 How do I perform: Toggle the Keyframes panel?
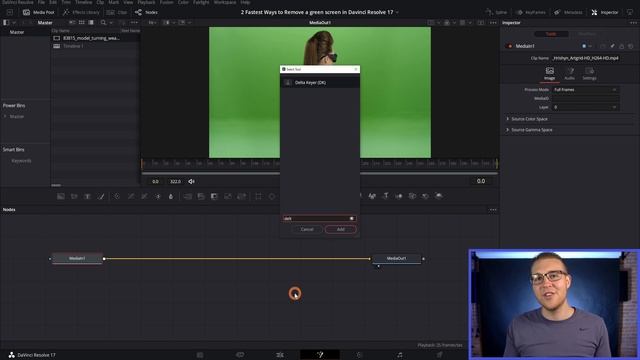pyautogui.click(x=531, y=12)
